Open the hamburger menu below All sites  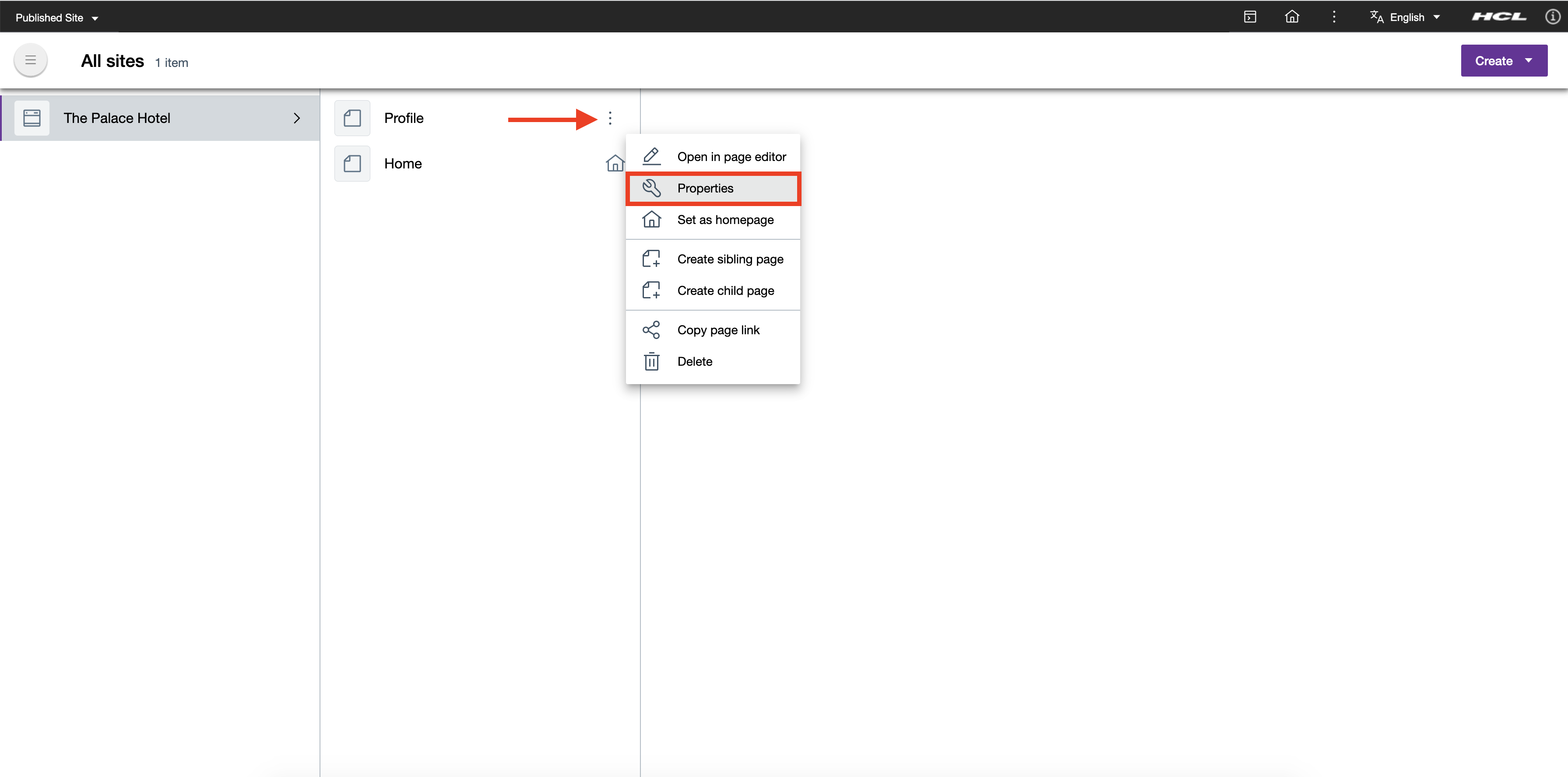pyautogui.click(x=30, y=60)
